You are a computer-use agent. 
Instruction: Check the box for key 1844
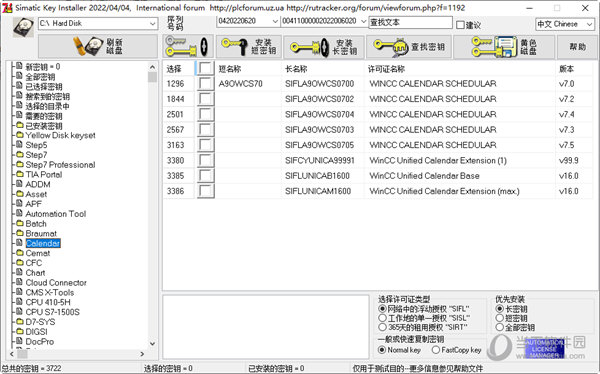pos(205,99)
